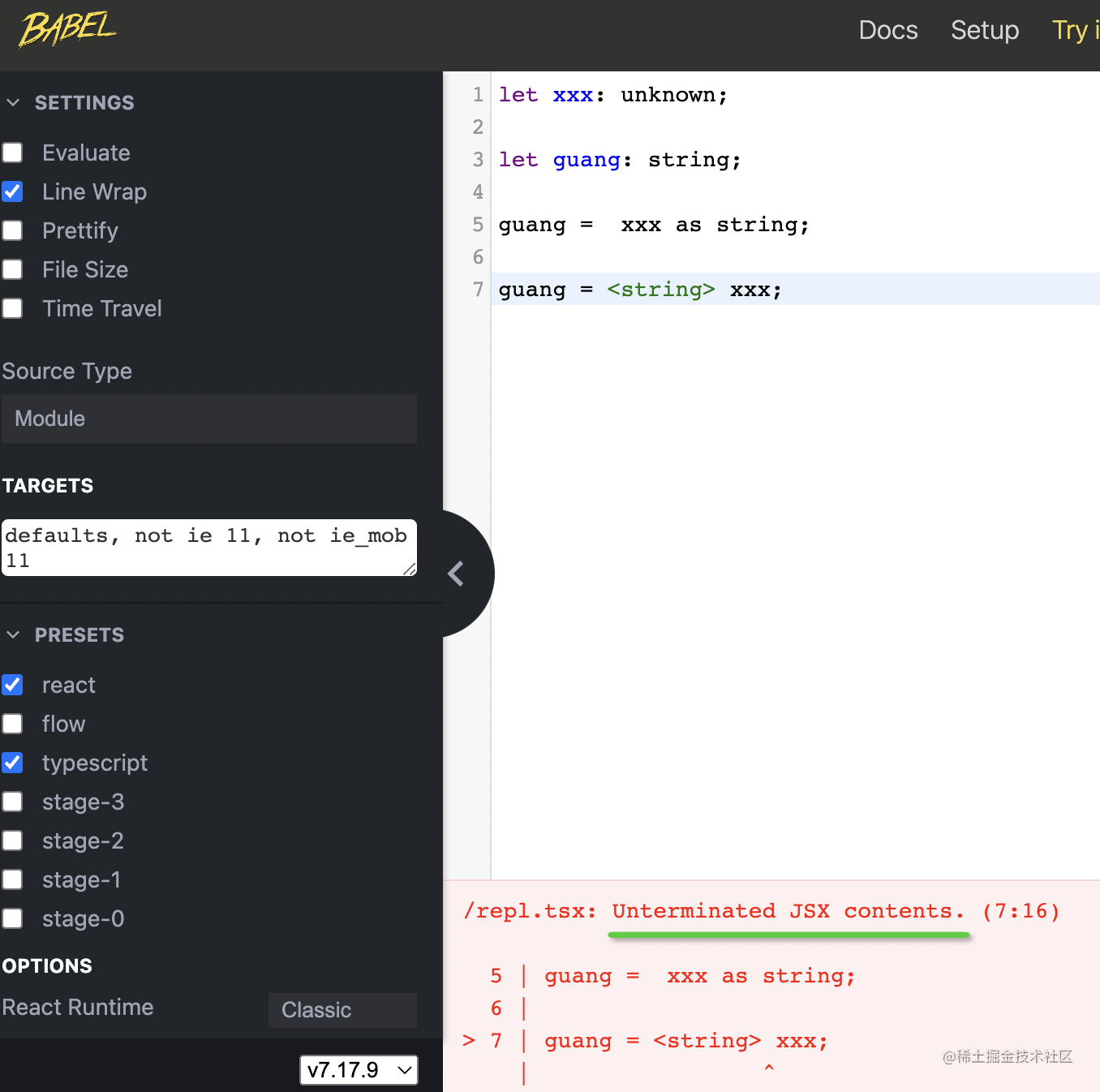Open the React Runtime Classic dropdown
Image resolution: width=1100 pixels, height=1092 pixels.
342,1010
